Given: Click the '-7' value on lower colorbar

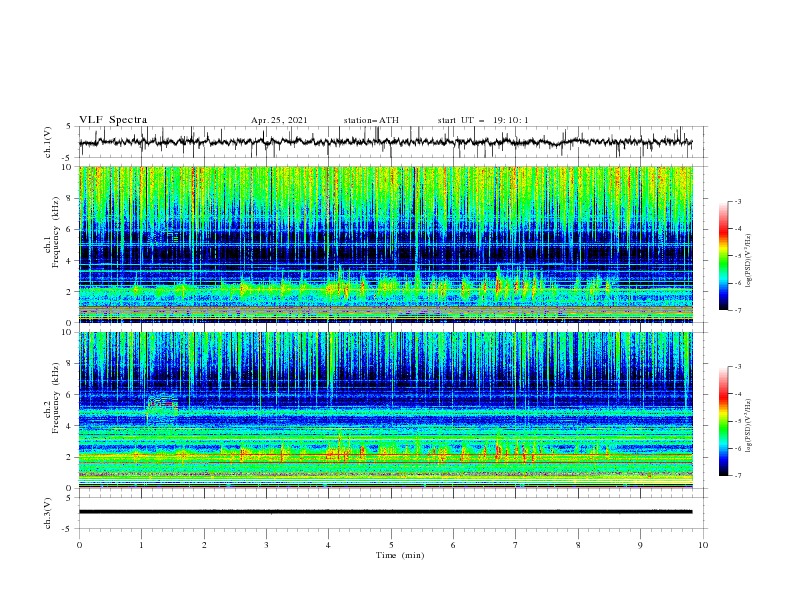Looking at the screenshot, I should click(x=738, y=475).
